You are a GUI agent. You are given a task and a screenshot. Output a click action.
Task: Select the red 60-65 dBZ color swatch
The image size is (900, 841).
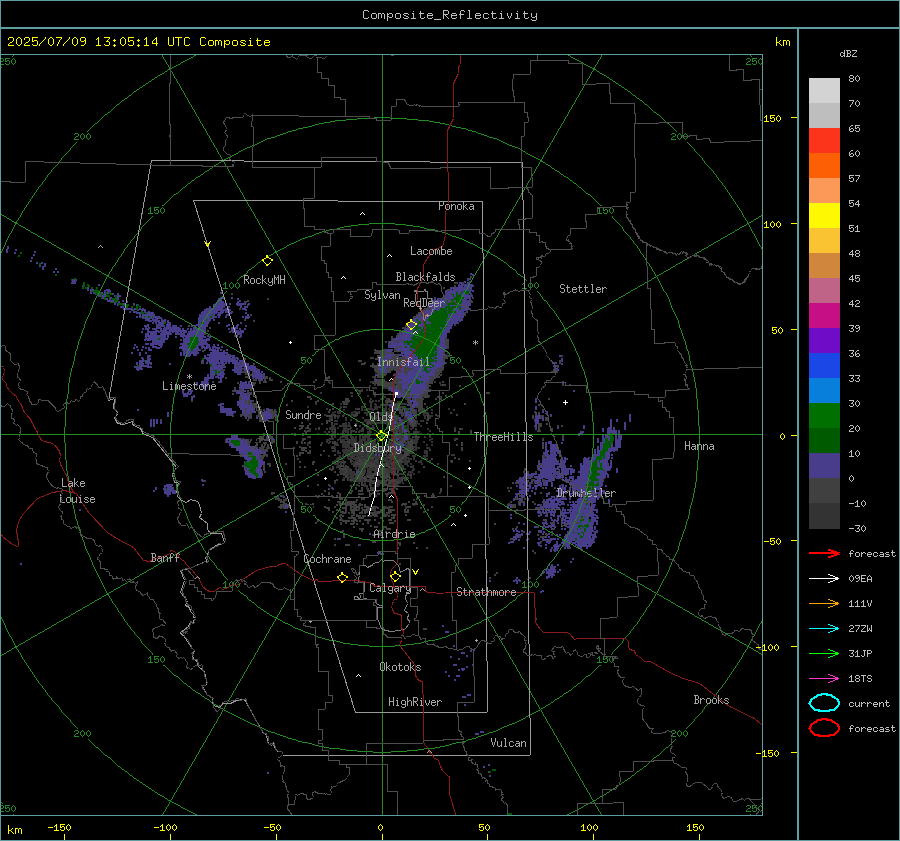(824, 141)
